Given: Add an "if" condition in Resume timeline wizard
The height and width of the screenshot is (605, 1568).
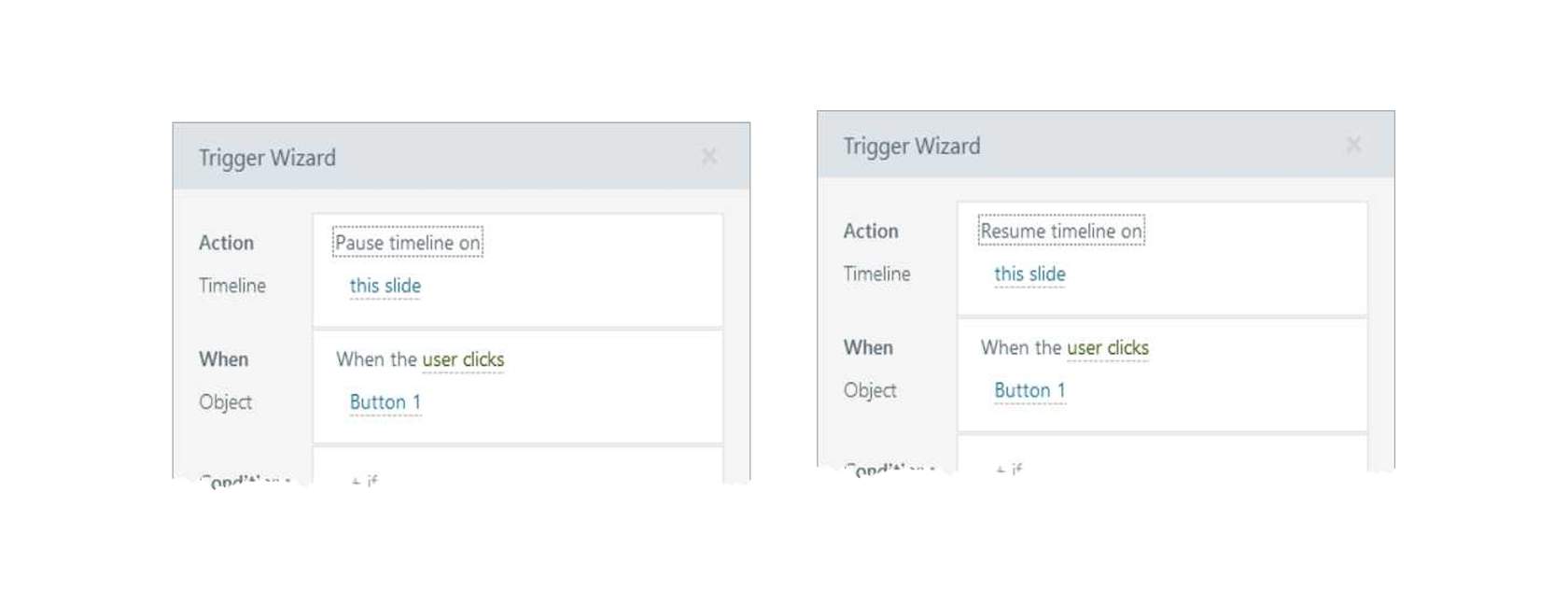Looking at the screenshot, I should pyautogui.click(x=1010, y=468).
